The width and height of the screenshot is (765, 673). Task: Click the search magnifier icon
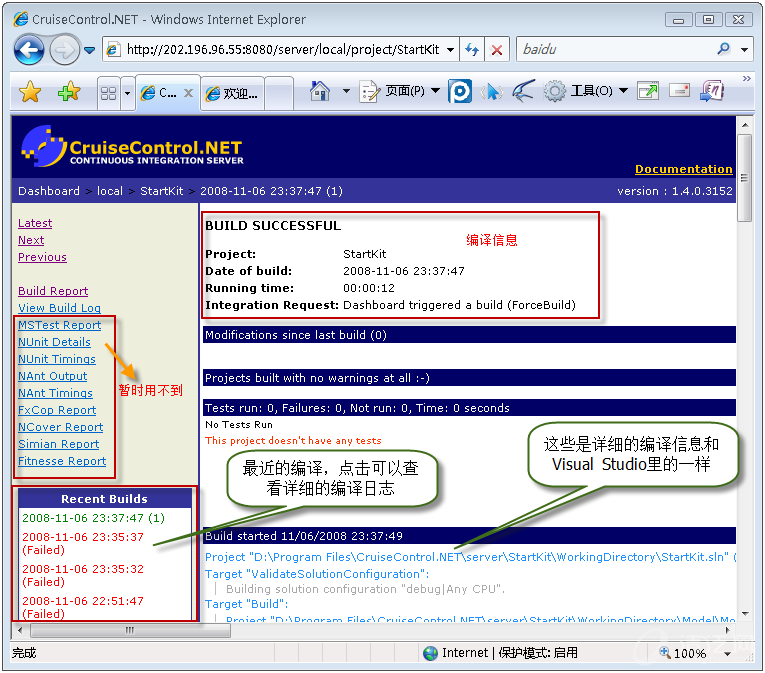tap(723, 49)
